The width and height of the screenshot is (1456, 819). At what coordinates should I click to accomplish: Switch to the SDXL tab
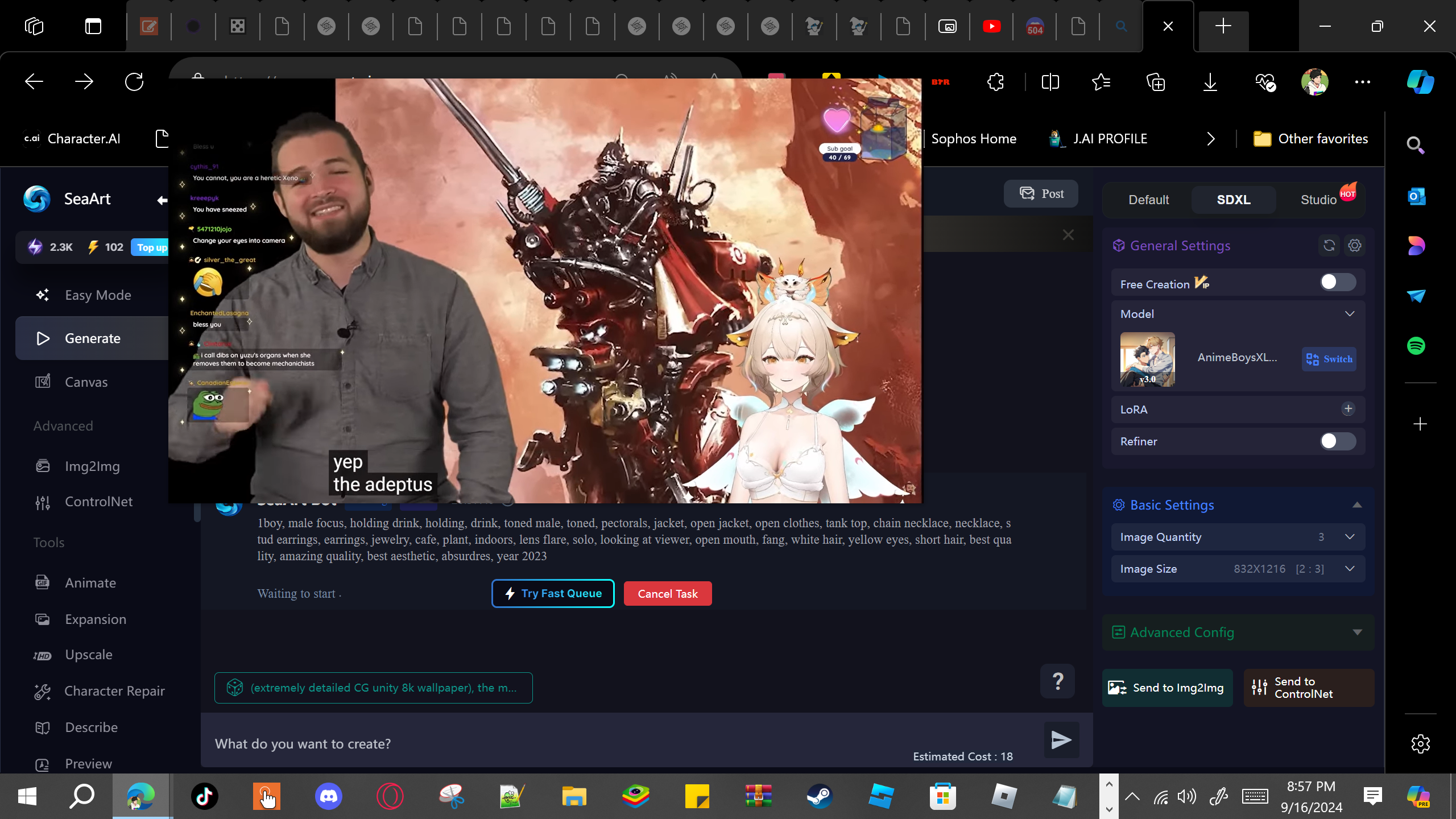[1234, 200]
